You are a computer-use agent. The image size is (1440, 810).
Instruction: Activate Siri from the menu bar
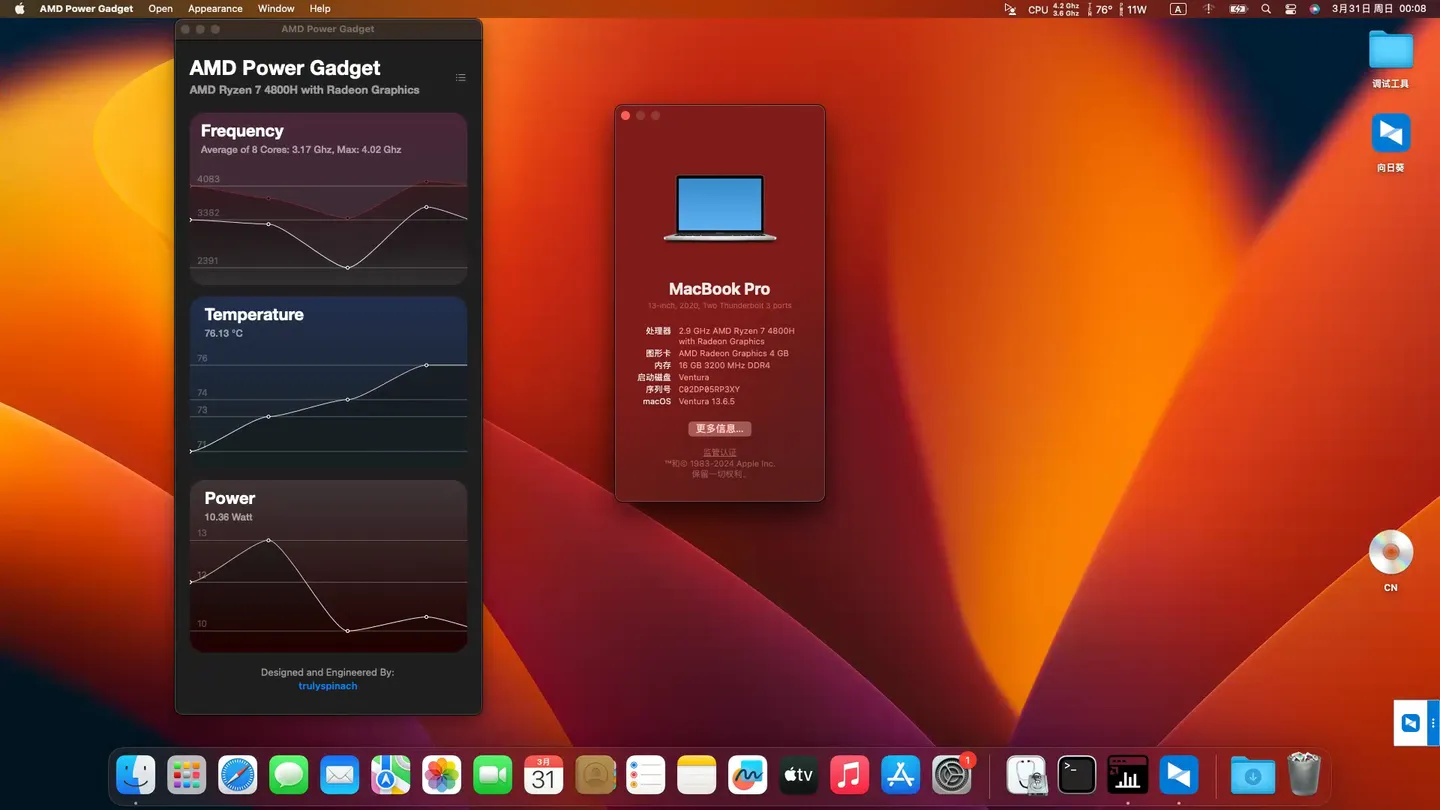pyautogui.click(x=1315, y=9)
